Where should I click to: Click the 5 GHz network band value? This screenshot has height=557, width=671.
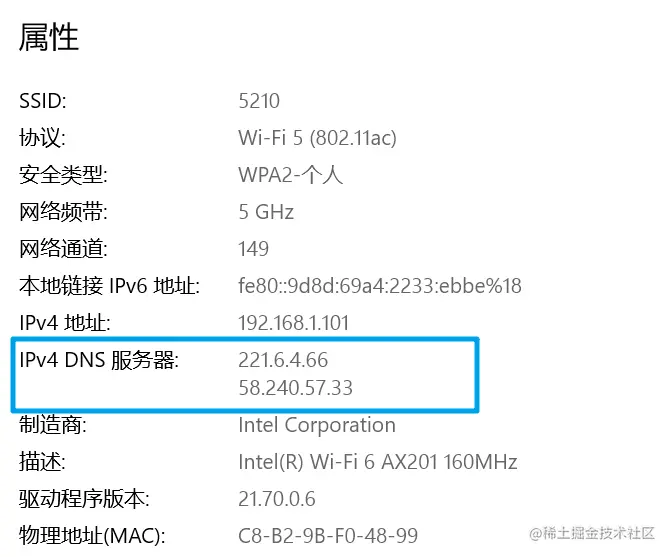266,212
